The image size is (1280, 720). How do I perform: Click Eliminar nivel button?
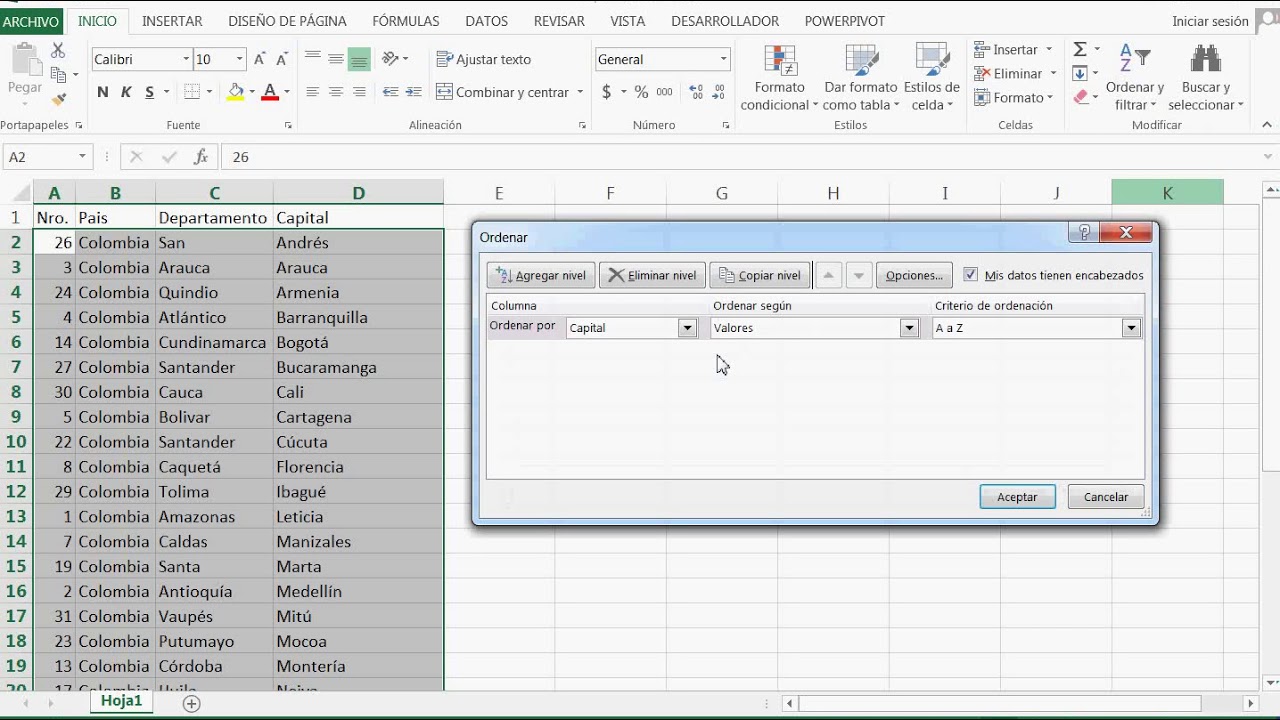coord(652,276)
